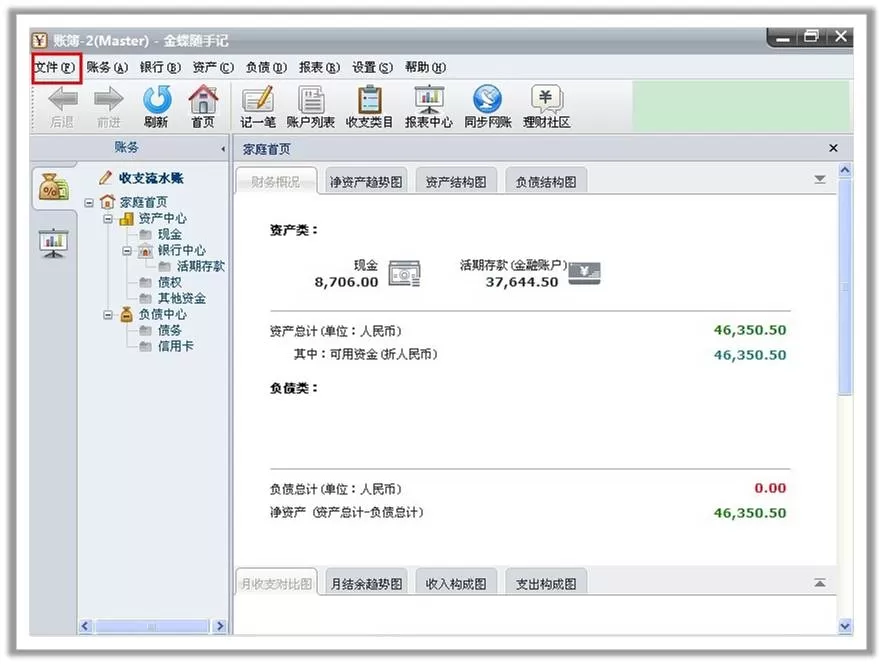Open the 设置 menu
Image resolution: width=883 pixels, height=664 pixels.
tap(372, 68)
